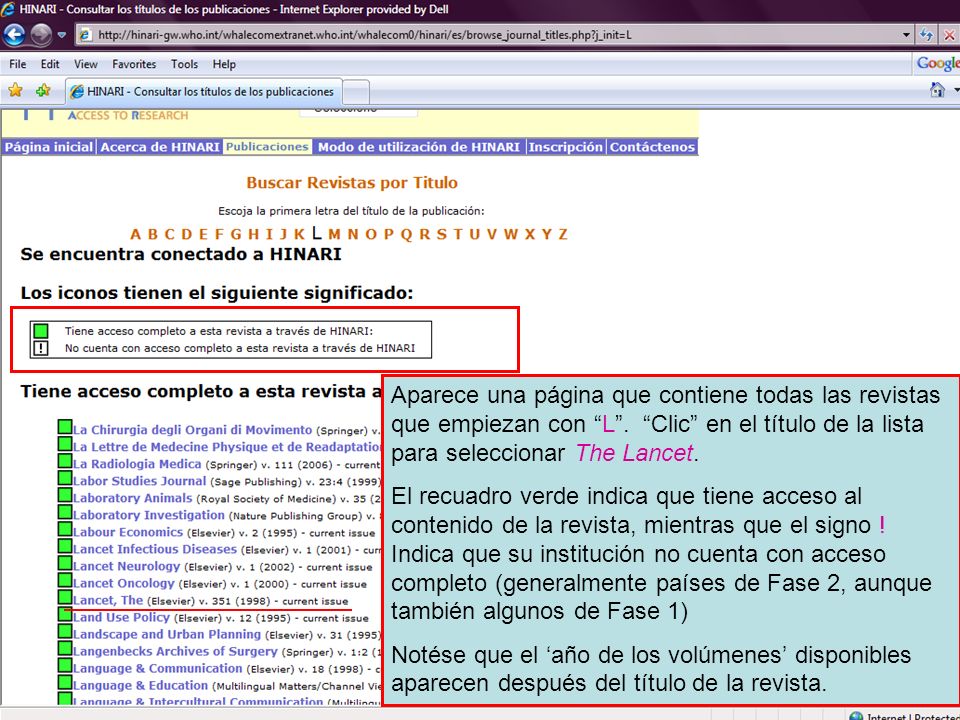Screen dimensions: 960x720
Task: Click the Refresh page icon
Action: click(x=926, y=35)
